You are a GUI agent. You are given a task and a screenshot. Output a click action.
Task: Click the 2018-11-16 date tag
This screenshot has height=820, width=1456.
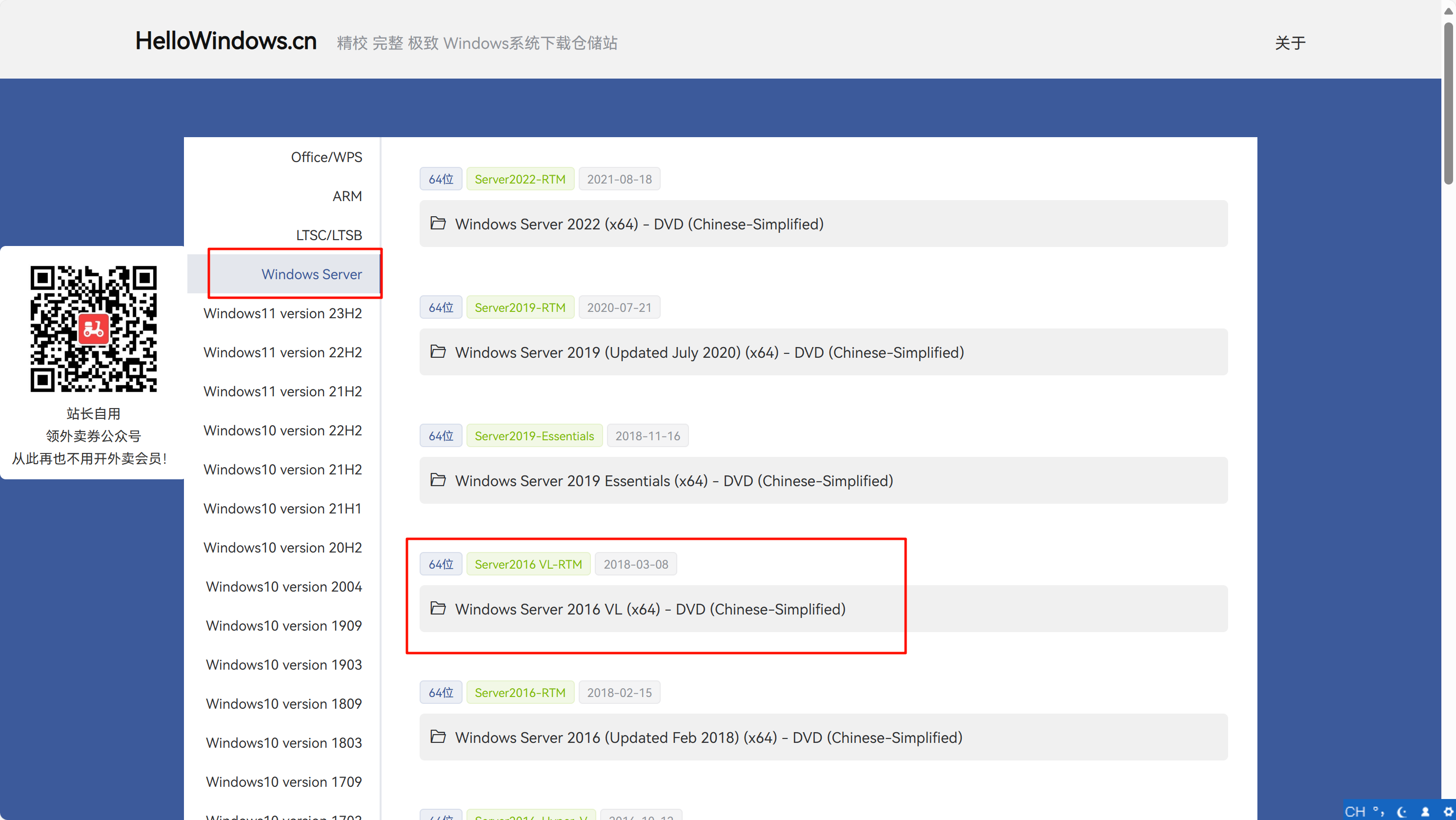(x=647, y=435)
